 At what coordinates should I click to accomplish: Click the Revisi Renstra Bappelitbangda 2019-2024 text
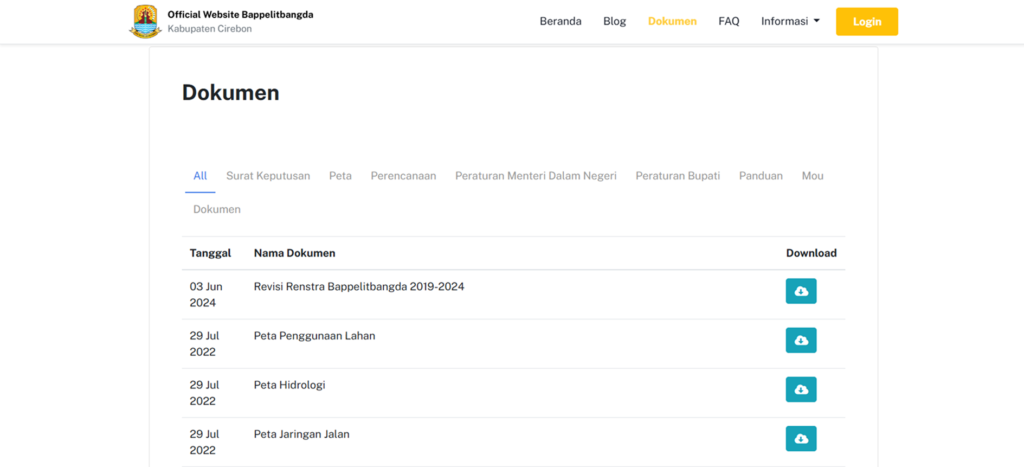359,287
